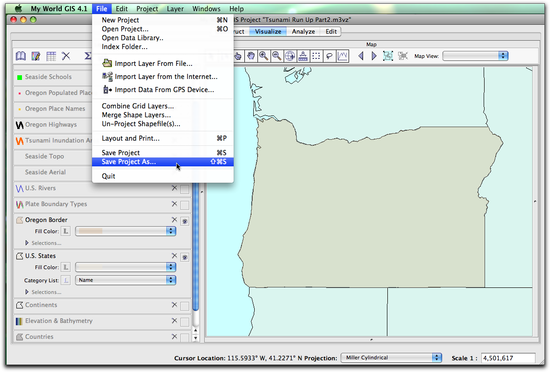The width and height of the screenshot is (550, 372).
Task: Choose Merge Shape Layers menu item
Action: point(163,115)
